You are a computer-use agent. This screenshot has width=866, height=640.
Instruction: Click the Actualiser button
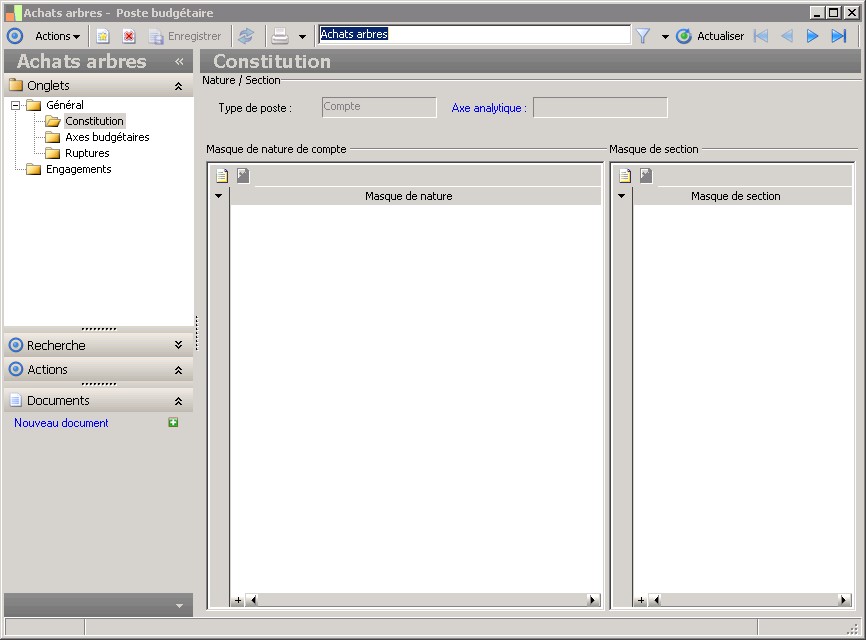pyautogui.click(x=710, y=36)
